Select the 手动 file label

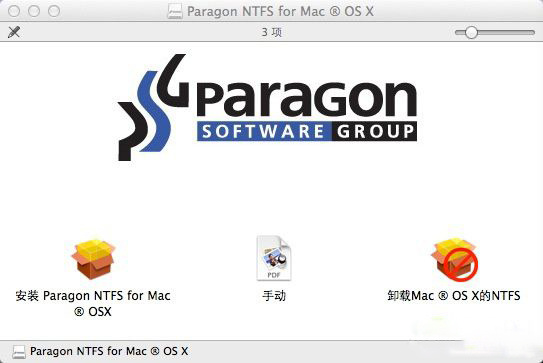[274, 296]
